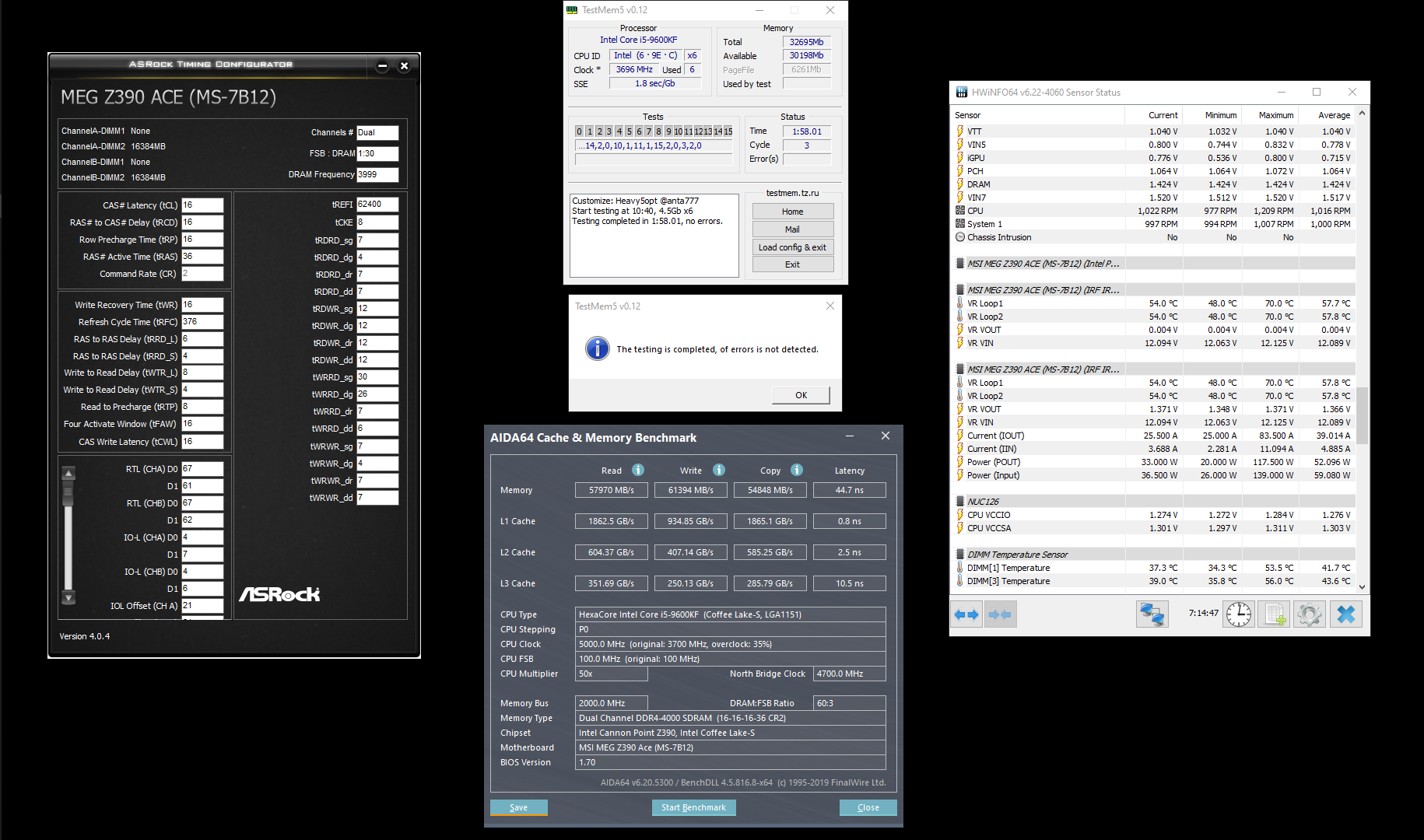The image size is (1424, 840).
Task: Open HWiNFO remote network computers icon
Action: [x=1152, y=614]
